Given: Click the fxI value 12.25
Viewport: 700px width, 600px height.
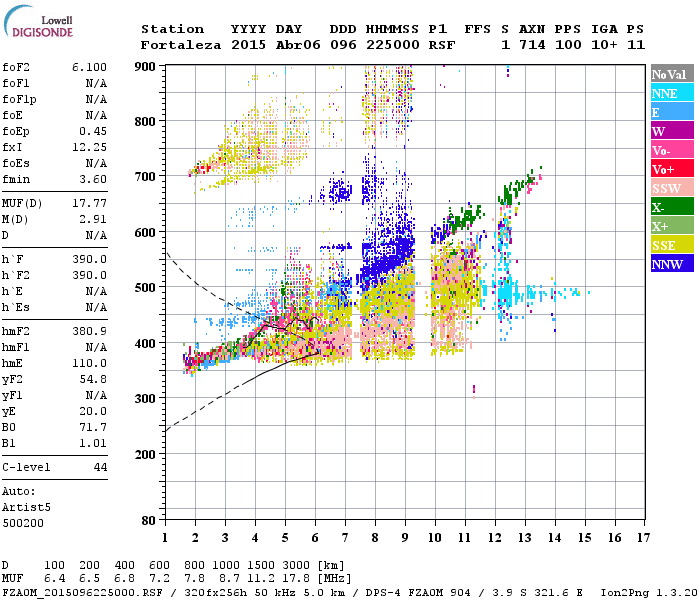Looking at the screenshot, I should coord(89,147).
